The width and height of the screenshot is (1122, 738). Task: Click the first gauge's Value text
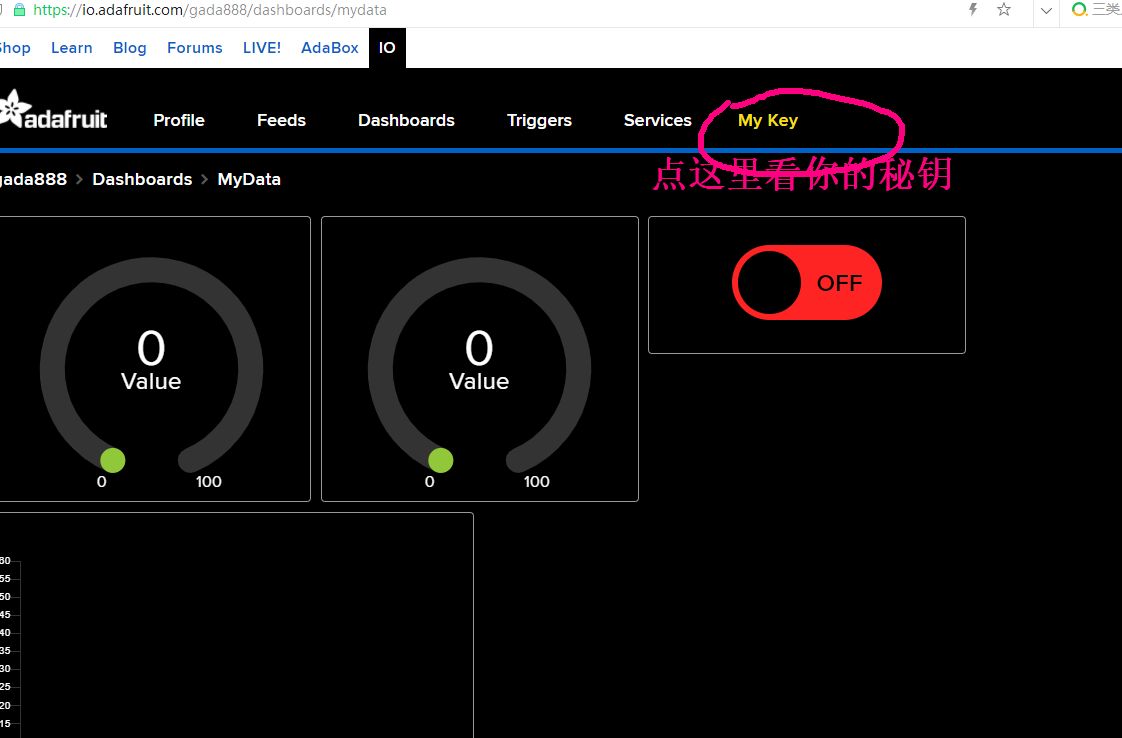(151, 382)
